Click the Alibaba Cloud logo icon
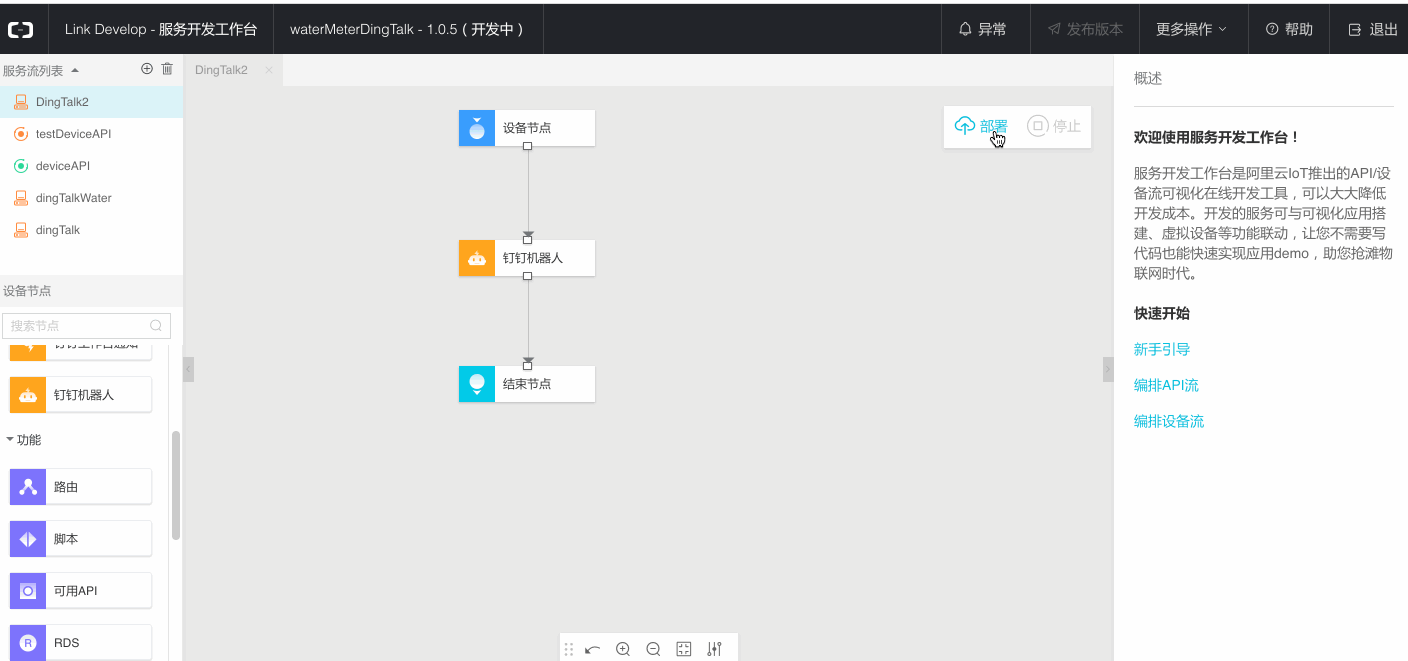Screen dimensions: 1408x661 [x=21, y=30]
